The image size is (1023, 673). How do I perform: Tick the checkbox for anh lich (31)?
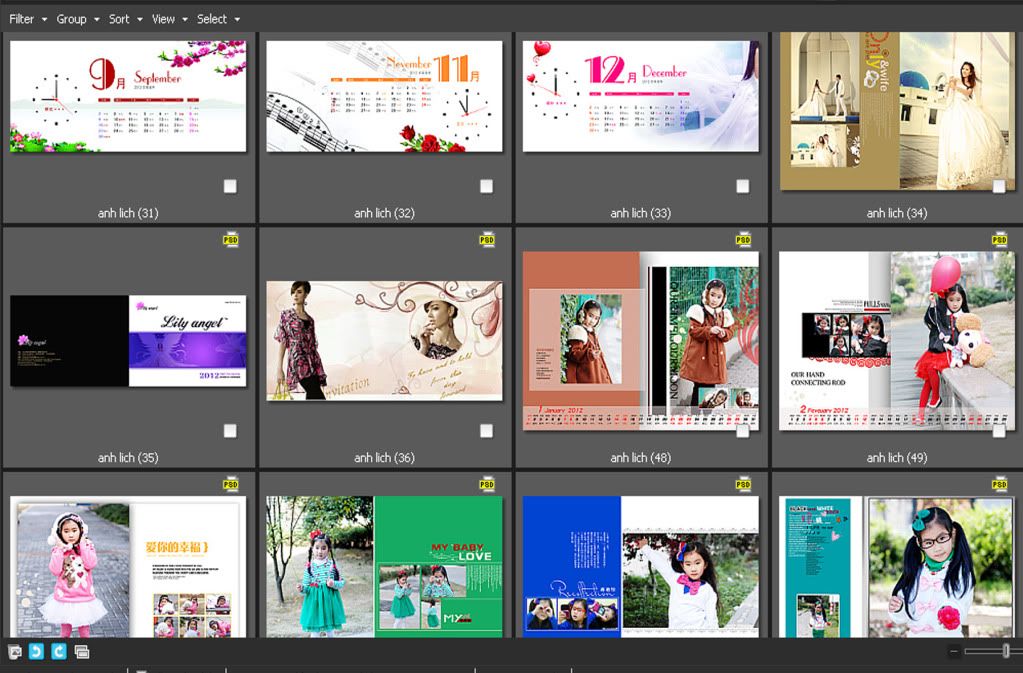click(x=230, y=187)
